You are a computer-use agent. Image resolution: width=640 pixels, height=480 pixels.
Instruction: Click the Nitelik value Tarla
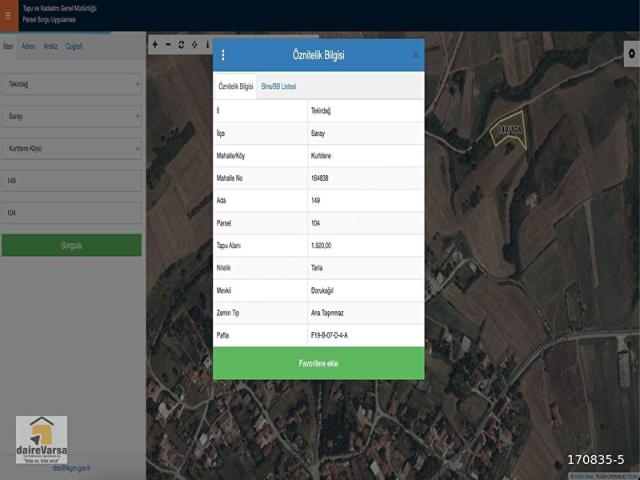(x=317, y=268)
